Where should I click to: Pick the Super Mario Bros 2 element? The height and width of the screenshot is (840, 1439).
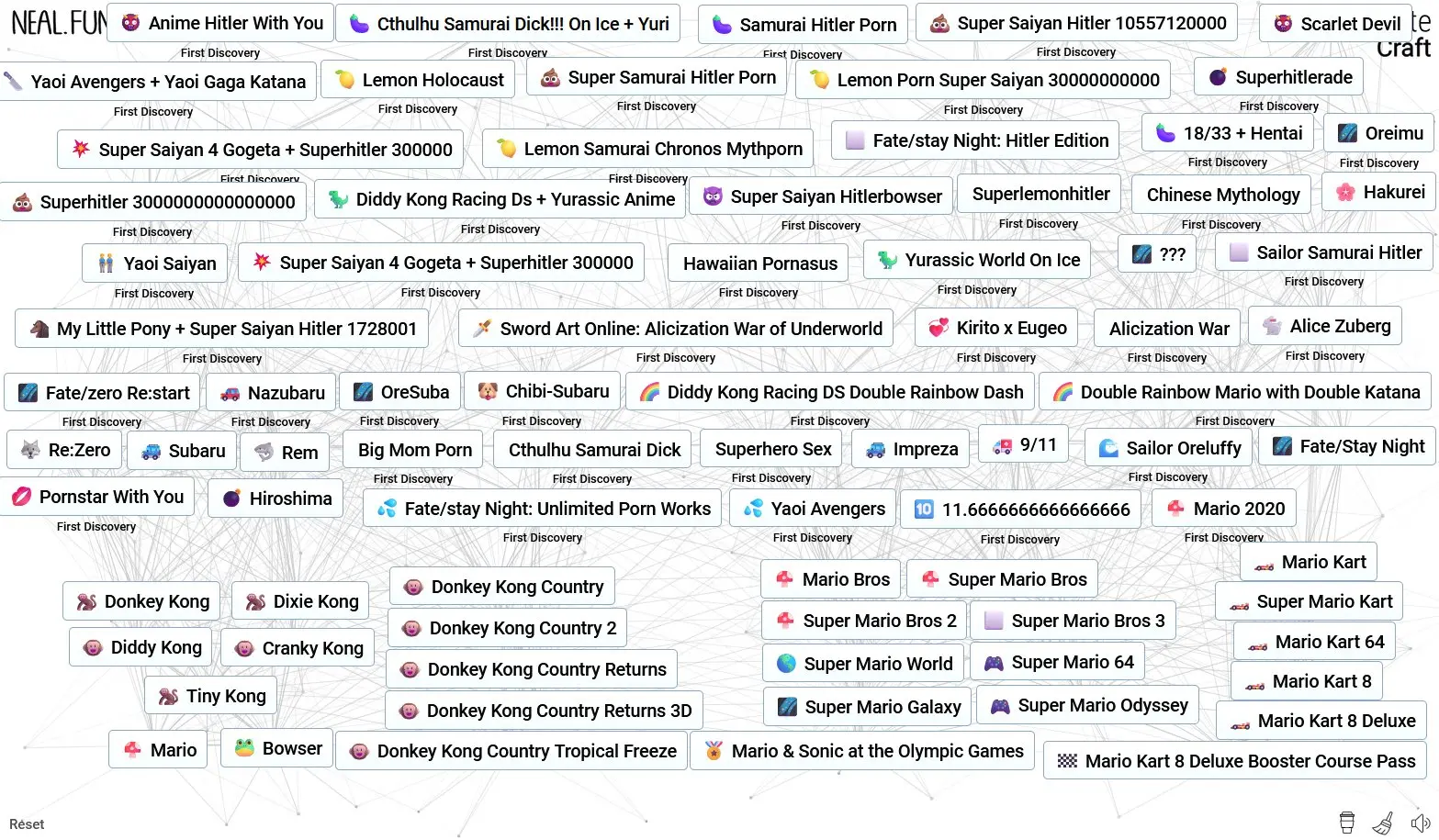pos(865,621)
